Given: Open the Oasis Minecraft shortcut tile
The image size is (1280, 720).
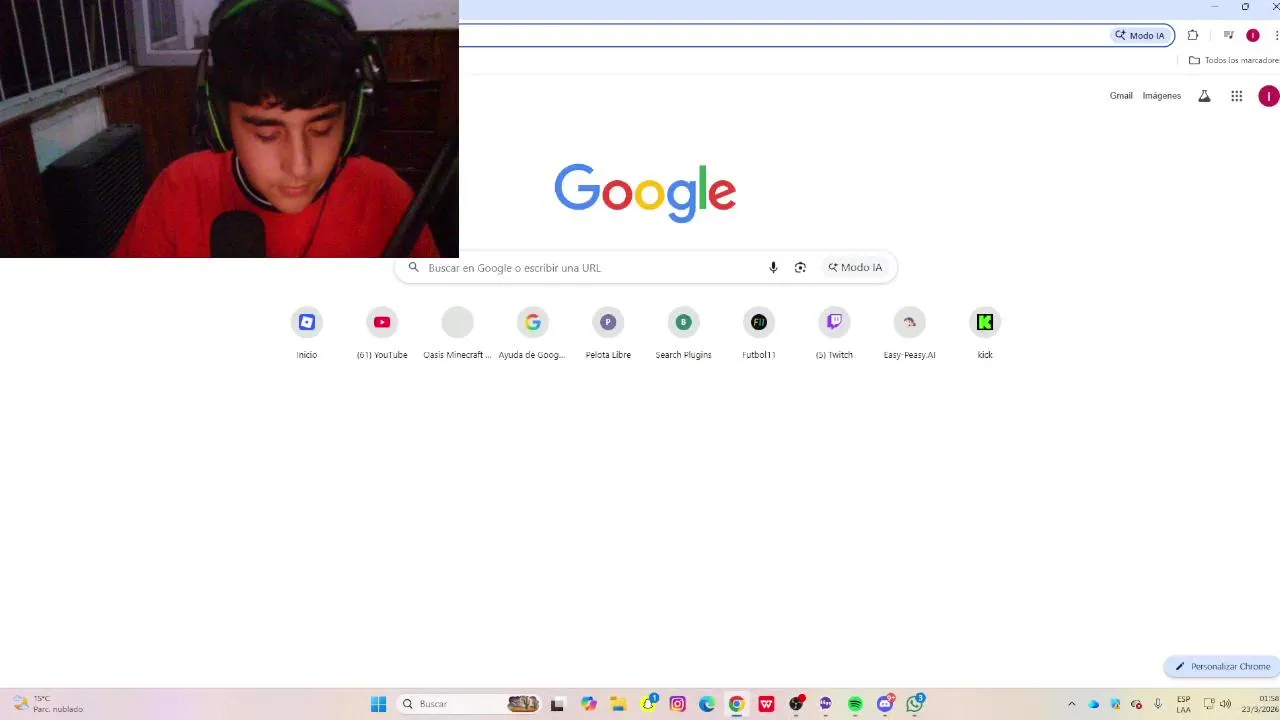Looking at the screenshot, I should (x=457, y=333).
